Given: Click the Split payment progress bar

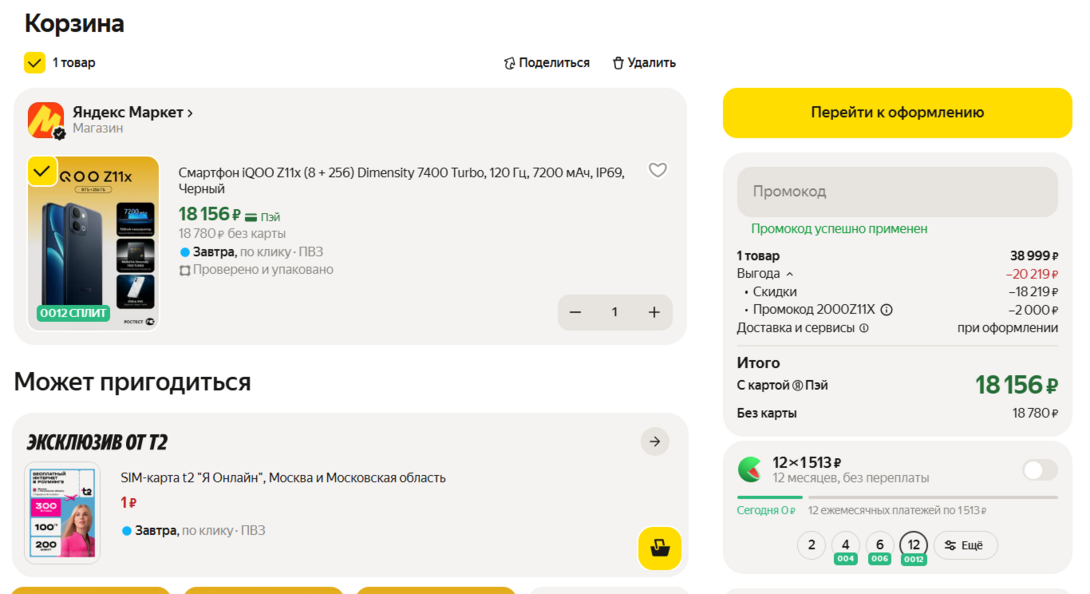Looking at the screenshot, I should coord(897,497).
